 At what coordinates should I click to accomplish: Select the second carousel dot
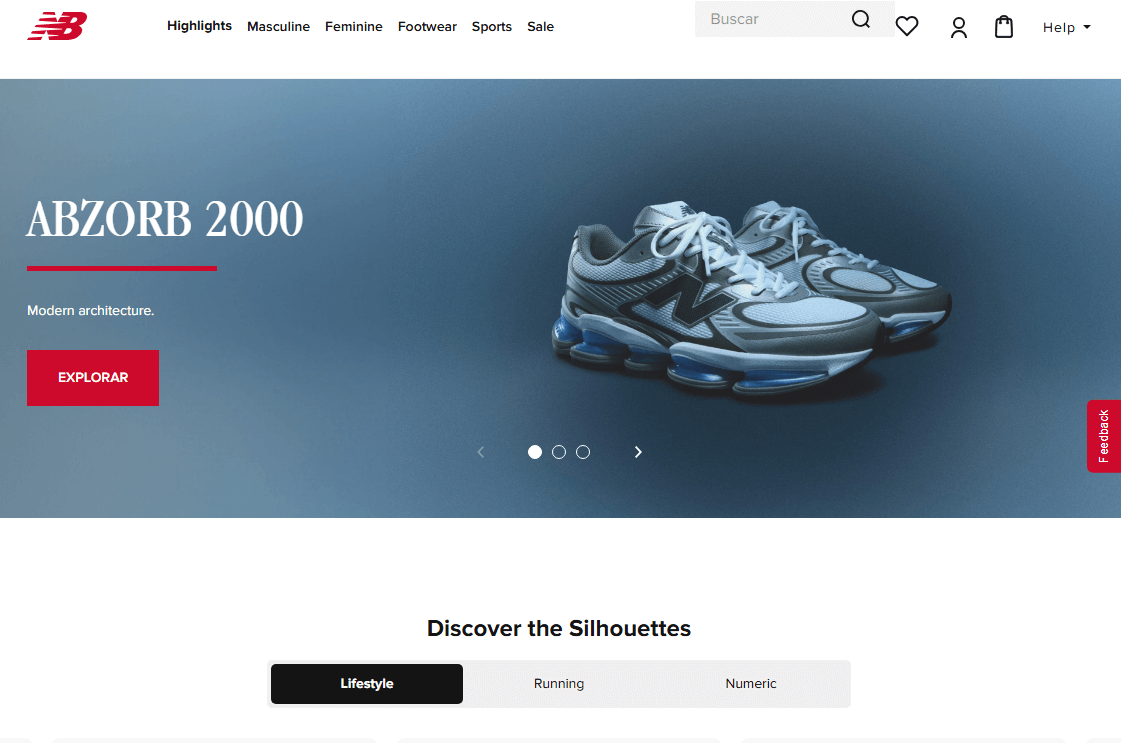(x=559, y=452)
